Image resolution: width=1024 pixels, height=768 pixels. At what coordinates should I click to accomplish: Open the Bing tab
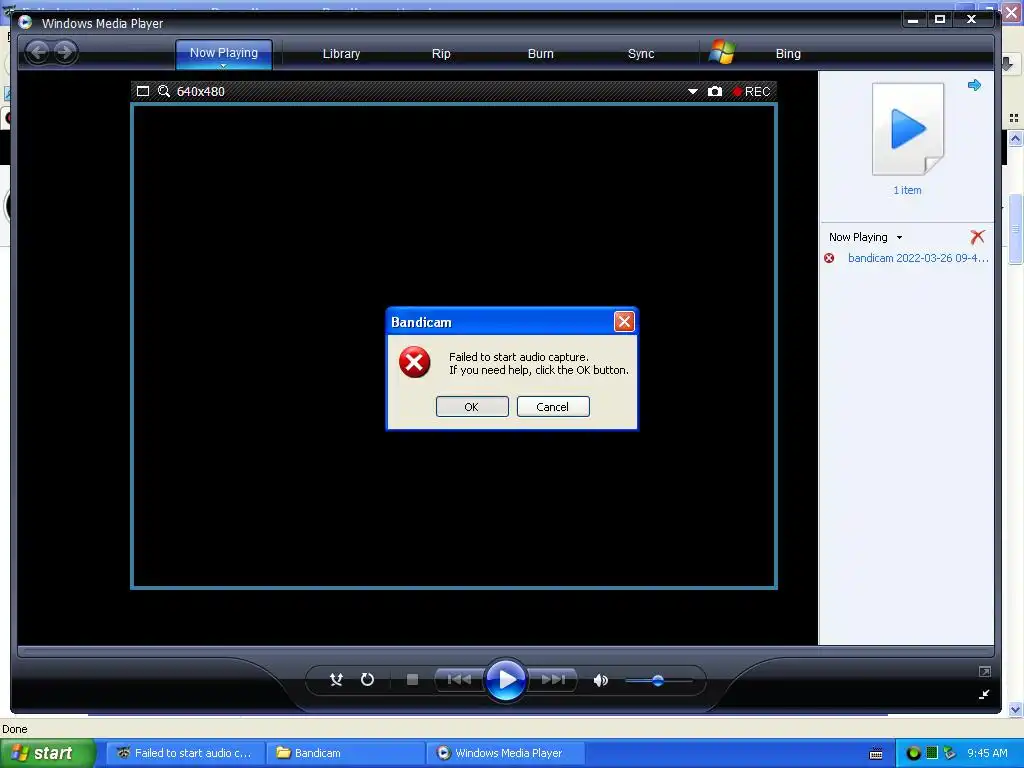788,54
